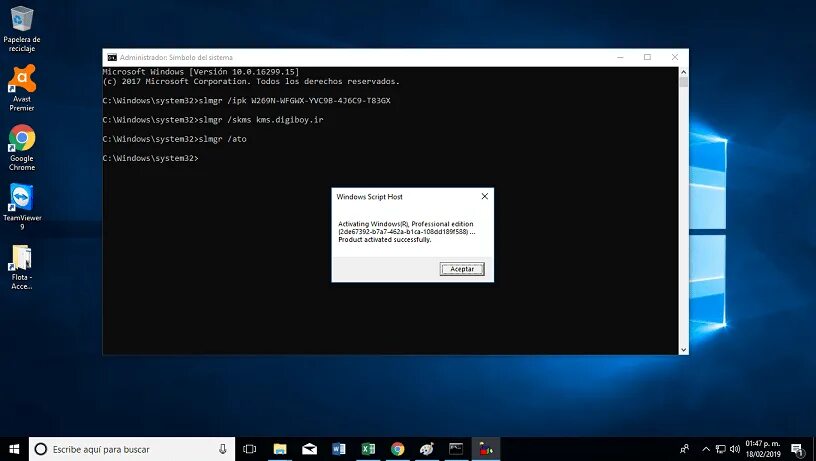Select the Flota - Acce... desktop shortcut
Viewport: 816px width, 461px height.
22,267
